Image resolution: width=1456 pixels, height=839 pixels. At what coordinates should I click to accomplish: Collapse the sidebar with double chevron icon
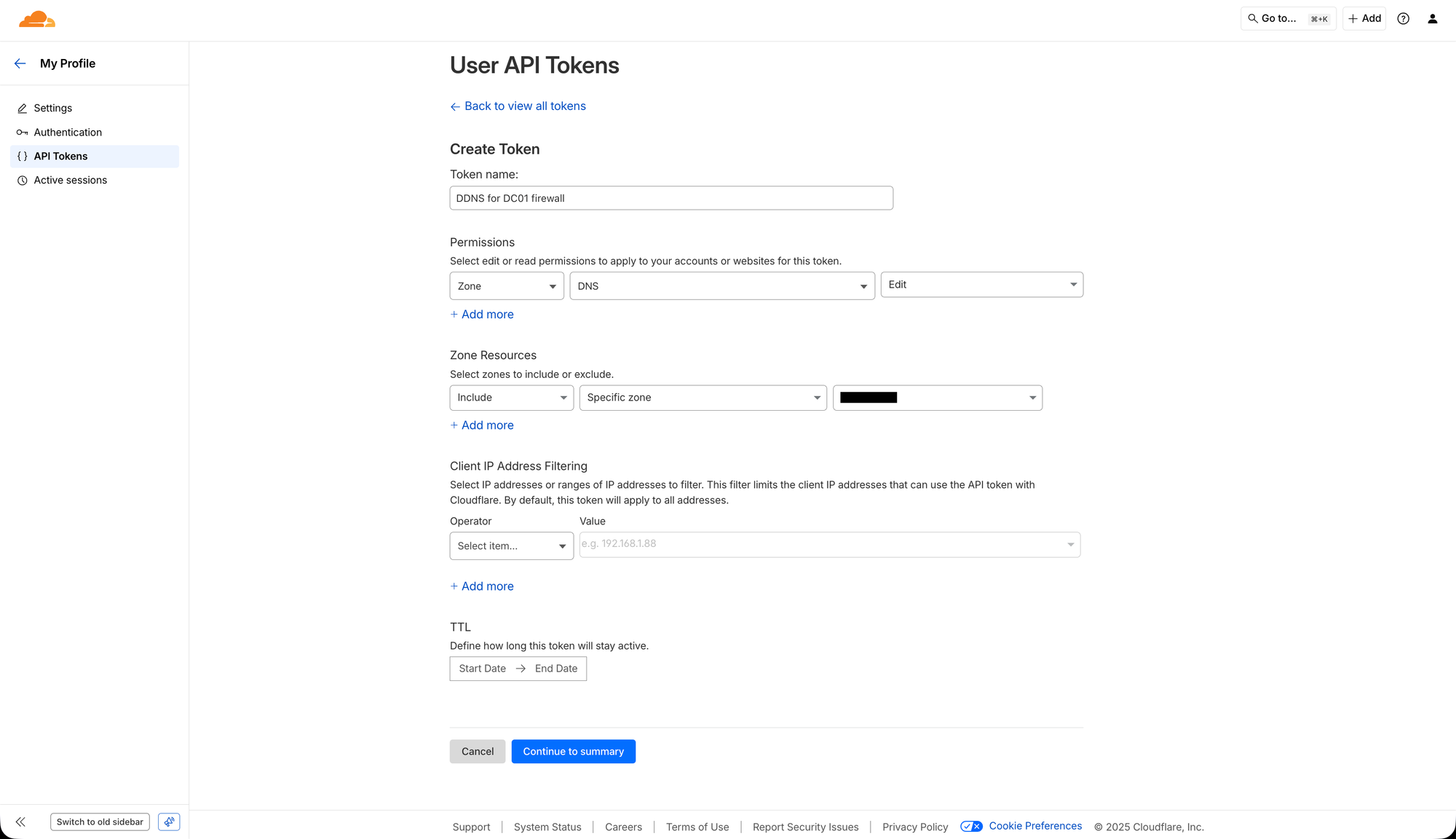(x=20, y=822)
